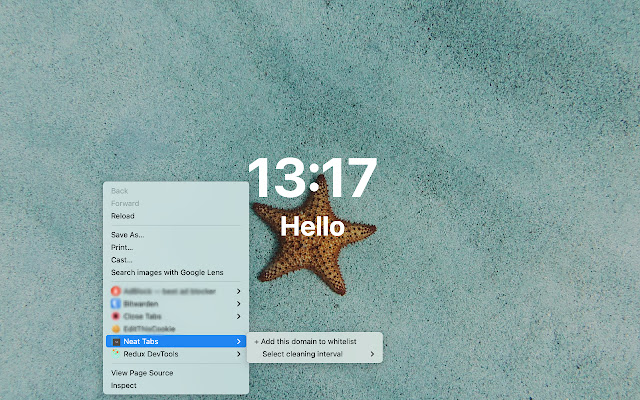The width and height of the screenshot is (640, 400).
Task: Open the Redux DevTools menu label
Action: (x=151, y=354)
